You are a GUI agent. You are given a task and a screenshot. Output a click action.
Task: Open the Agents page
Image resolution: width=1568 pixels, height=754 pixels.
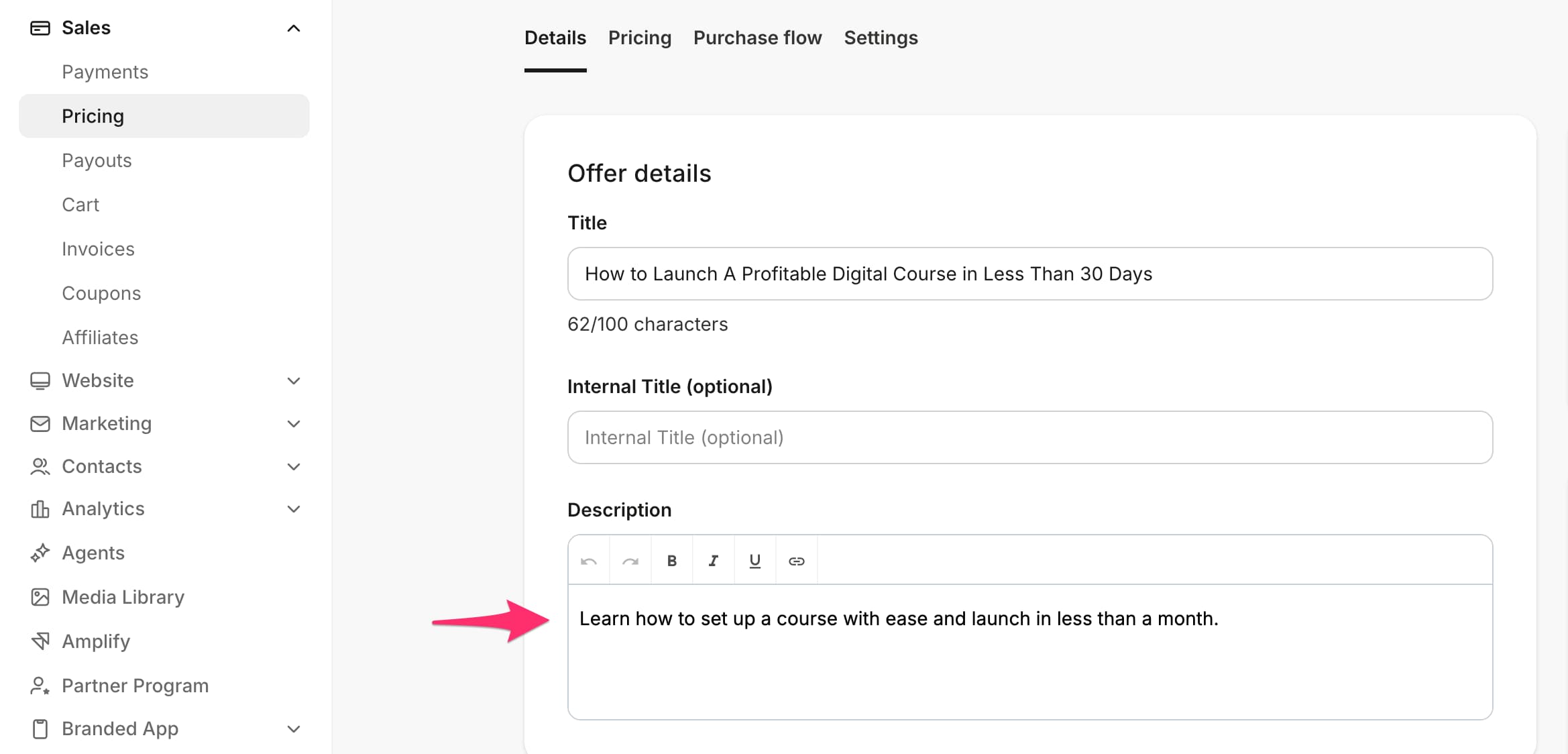pos(93,553)
